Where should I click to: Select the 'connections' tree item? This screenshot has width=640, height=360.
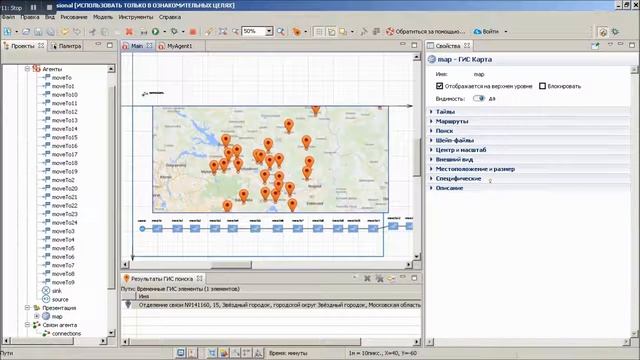point(66,333)
